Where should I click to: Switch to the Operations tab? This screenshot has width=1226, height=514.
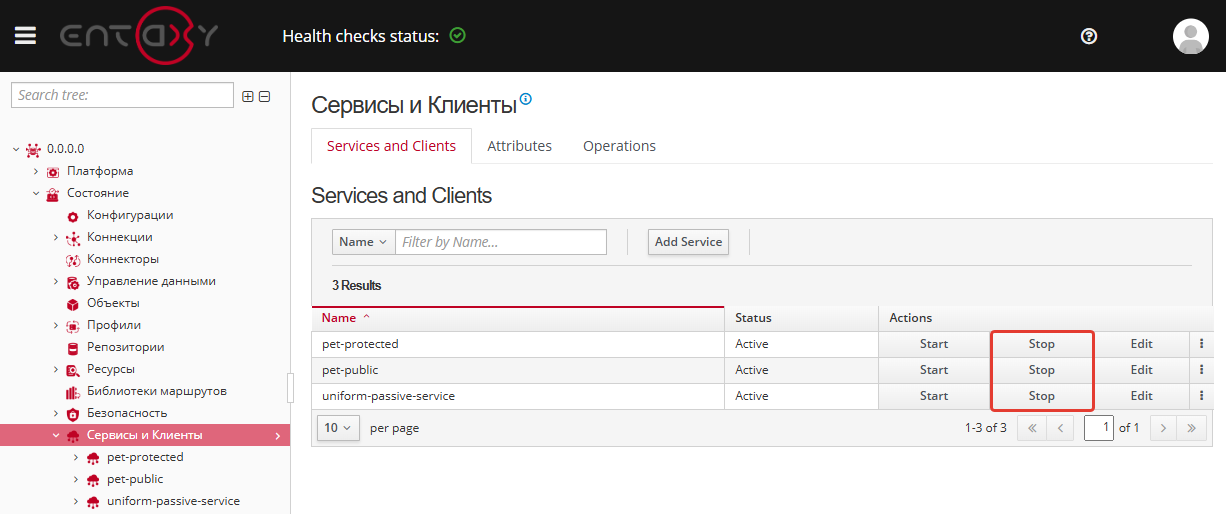[x=619, y=146]
